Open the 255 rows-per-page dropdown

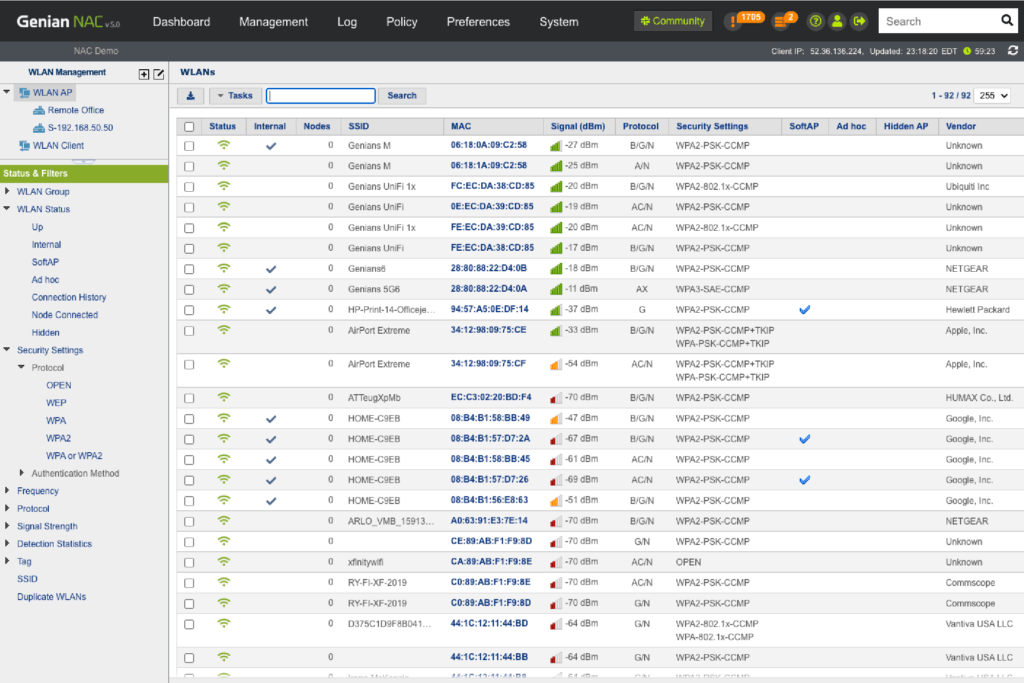(992, 96)
